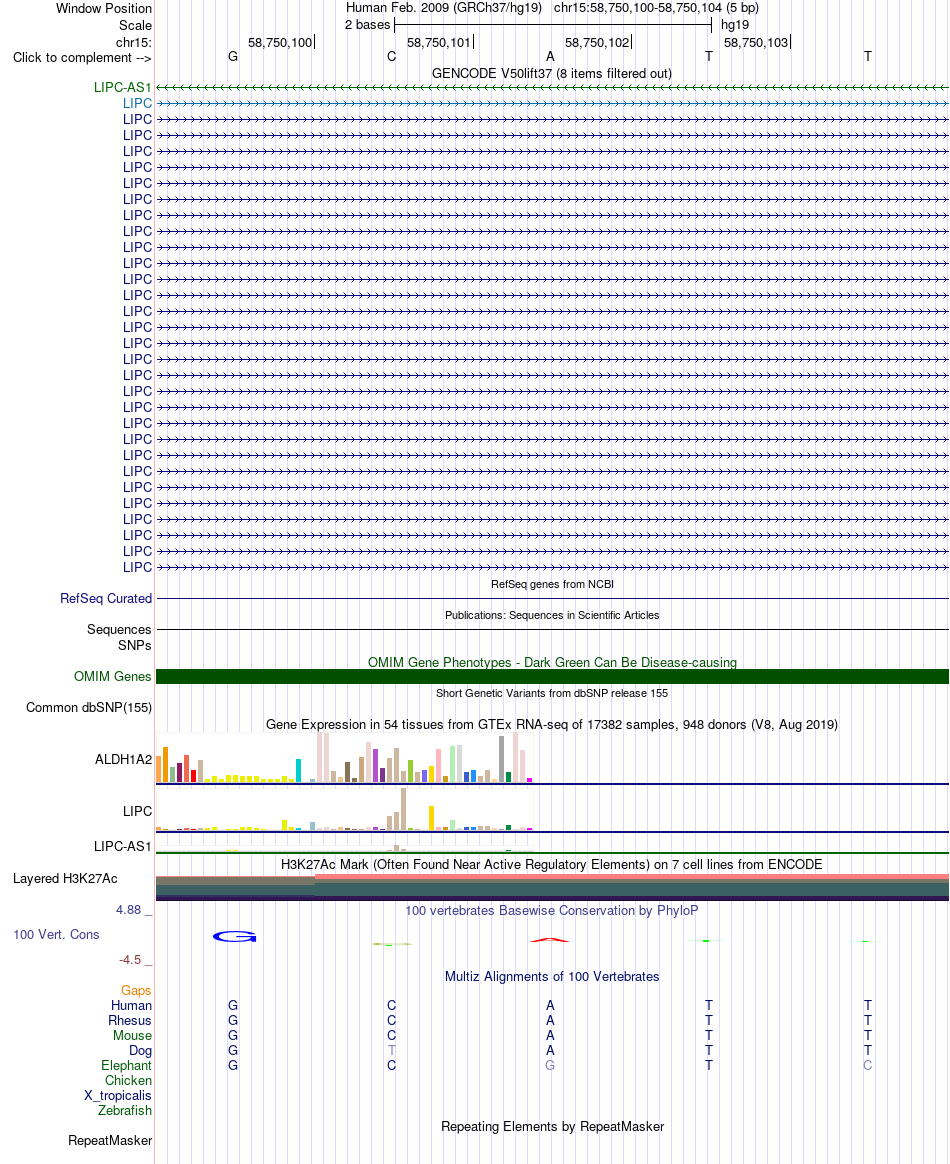
Task: Click base letter A in the sequence ruler
Action: (550, 56)
